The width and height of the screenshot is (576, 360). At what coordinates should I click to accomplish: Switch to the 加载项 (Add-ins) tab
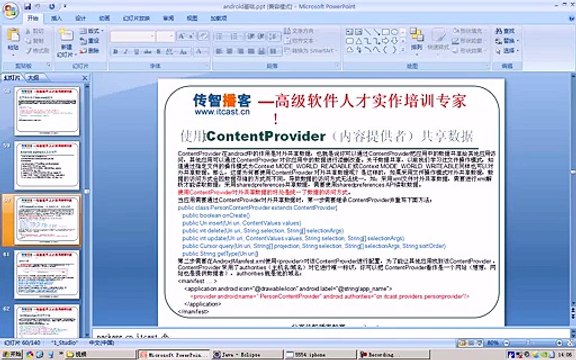tap(219, 18)
